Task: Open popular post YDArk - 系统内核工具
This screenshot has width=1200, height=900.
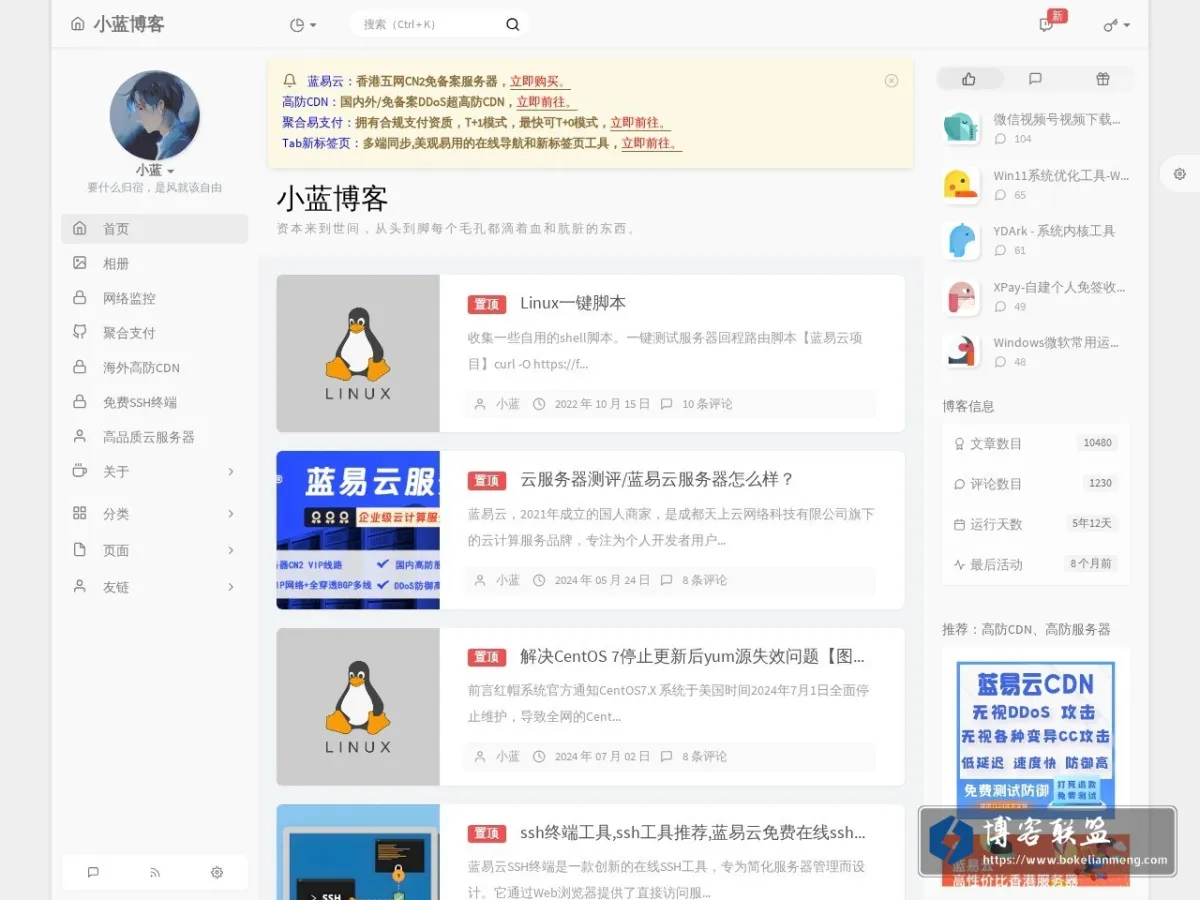Action: click(x=1054, y=231)
